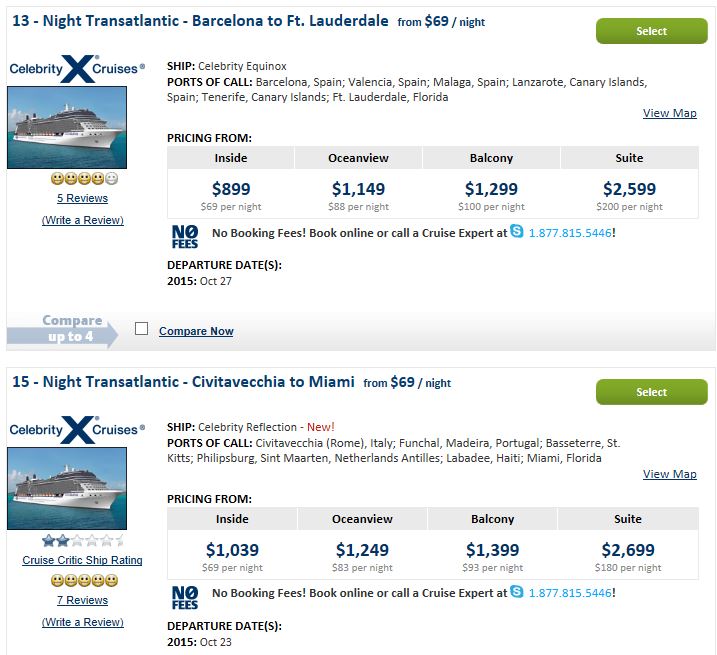Open Cruise Critic Ship Rating link

(x=82, y=560)
